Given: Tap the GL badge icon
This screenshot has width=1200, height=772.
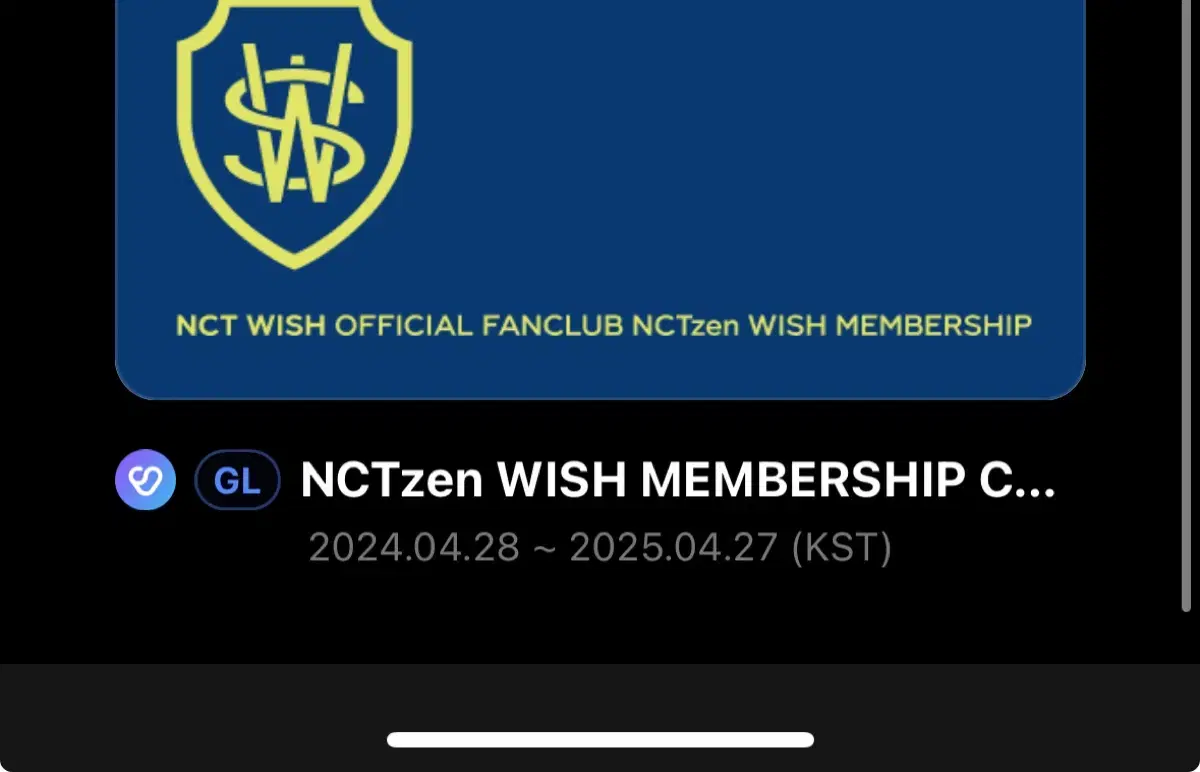Looking at the screenshot, I should (237, 481).
